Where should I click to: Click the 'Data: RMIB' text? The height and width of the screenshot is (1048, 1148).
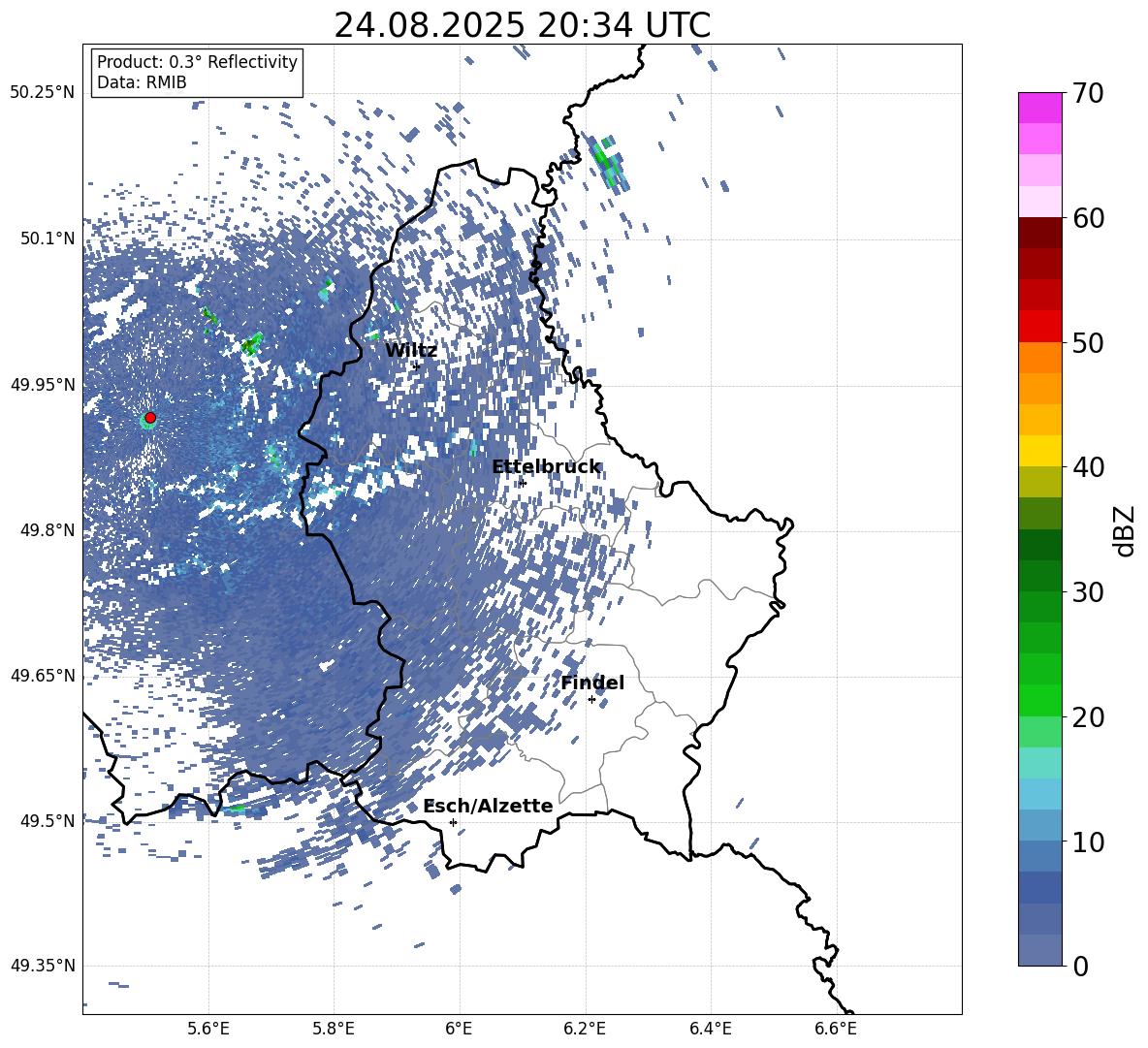(142, 82)
